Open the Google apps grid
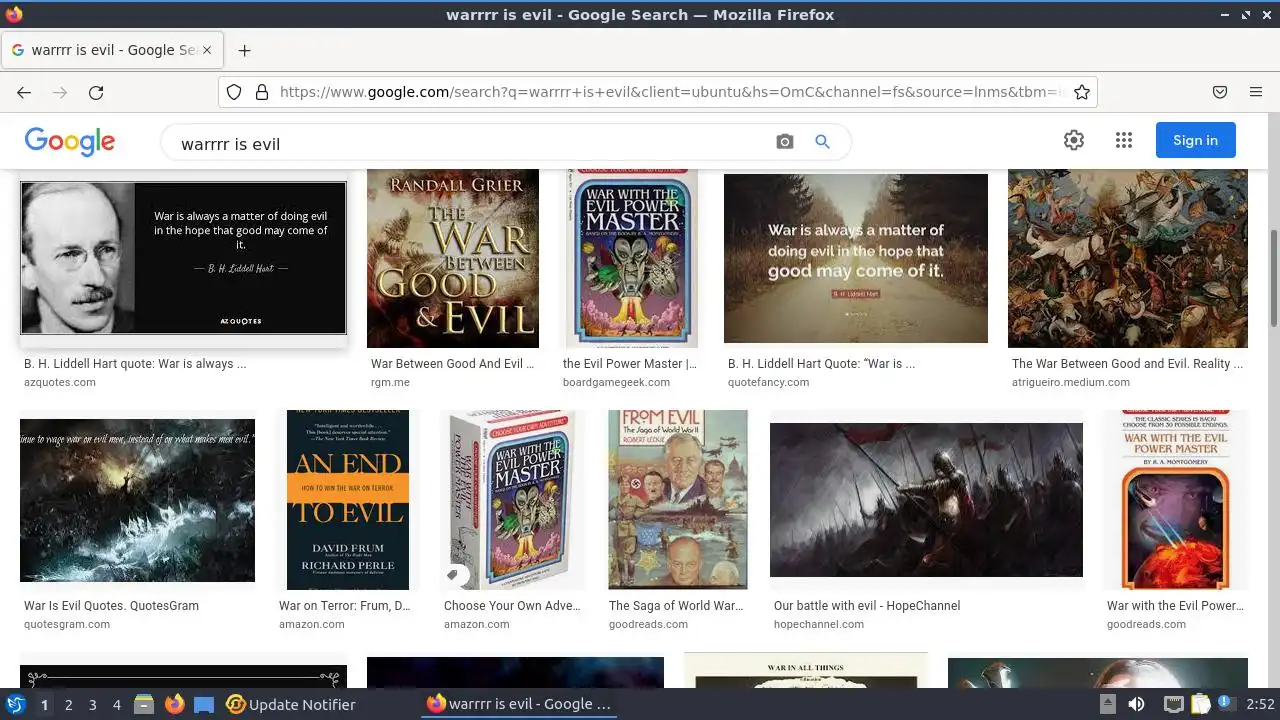 [x=1123, y=140]
